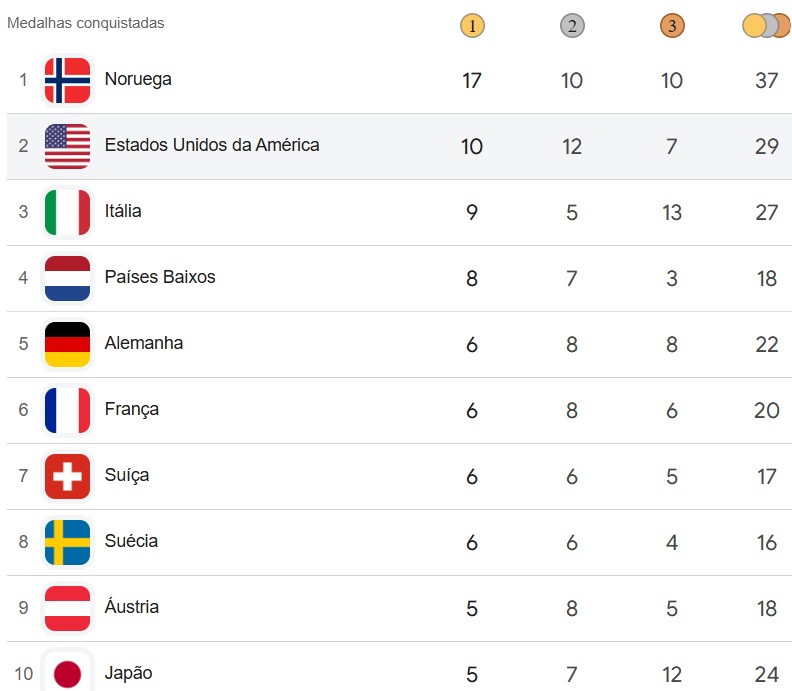The width and height of the screenshot is (792, 691).
Task: Open the Noruega country link
Action: pos(138,79)
